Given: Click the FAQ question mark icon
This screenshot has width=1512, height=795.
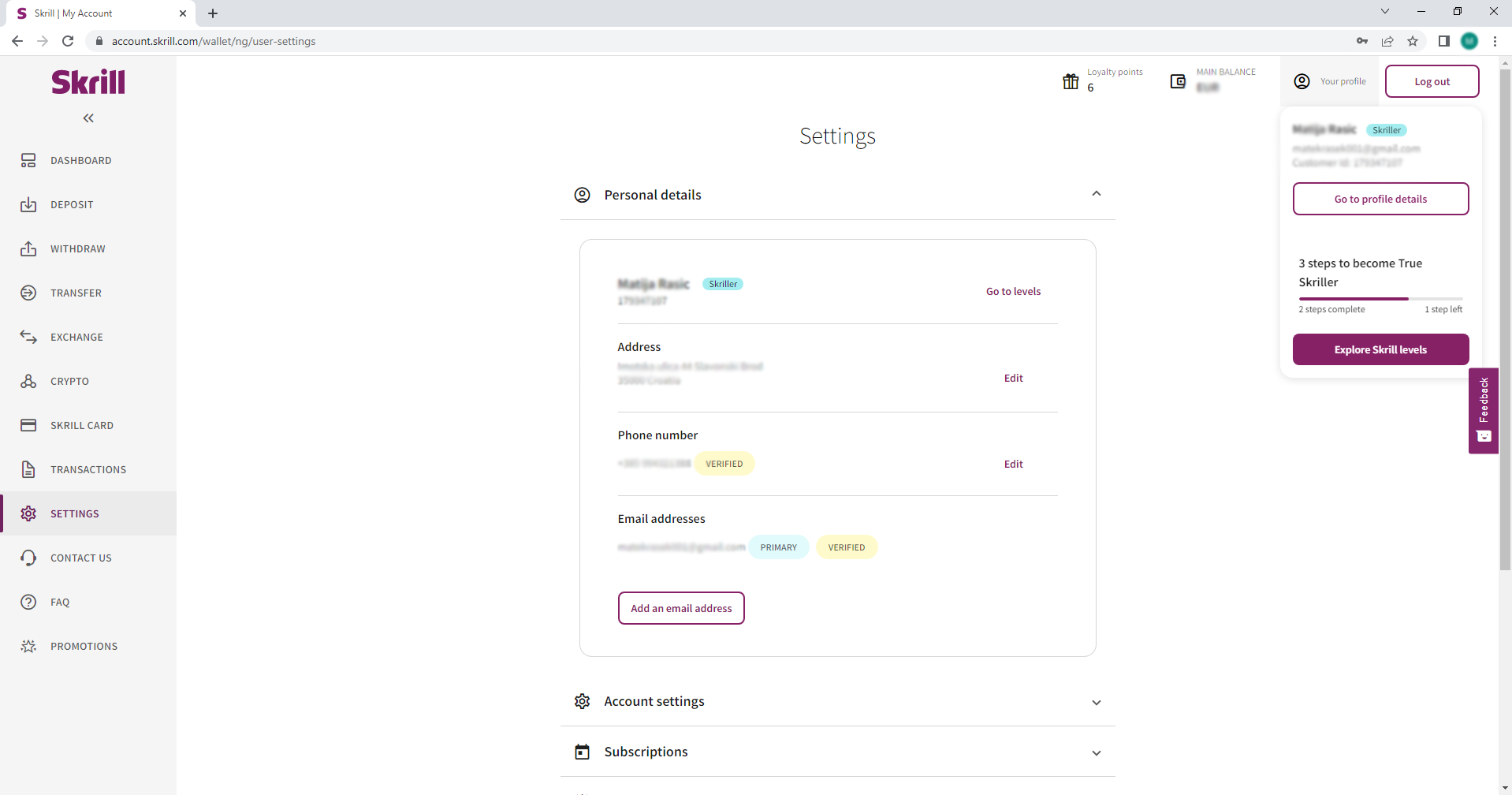Looking at the screenshot, I should tap(28, 602).
